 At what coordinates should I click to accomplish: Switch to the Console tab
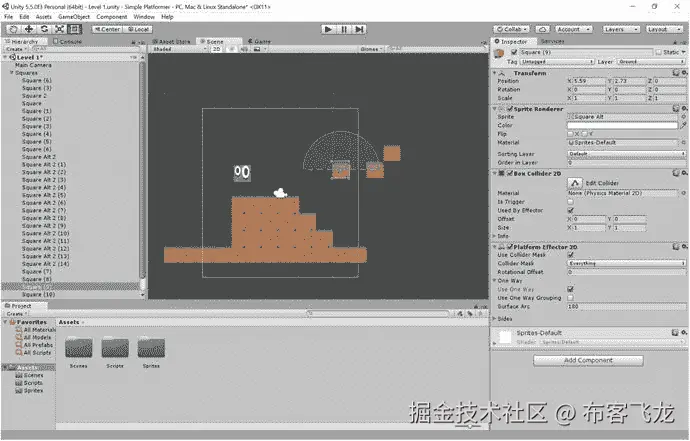point(67,41)
